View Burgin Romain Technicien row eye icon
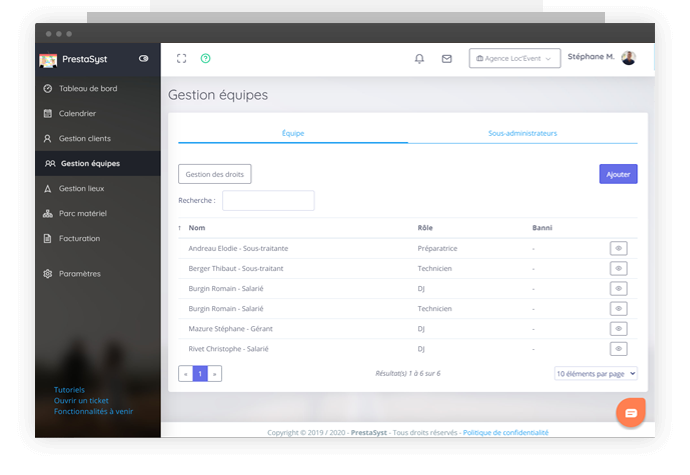690x475 pixels. [618, 309]
